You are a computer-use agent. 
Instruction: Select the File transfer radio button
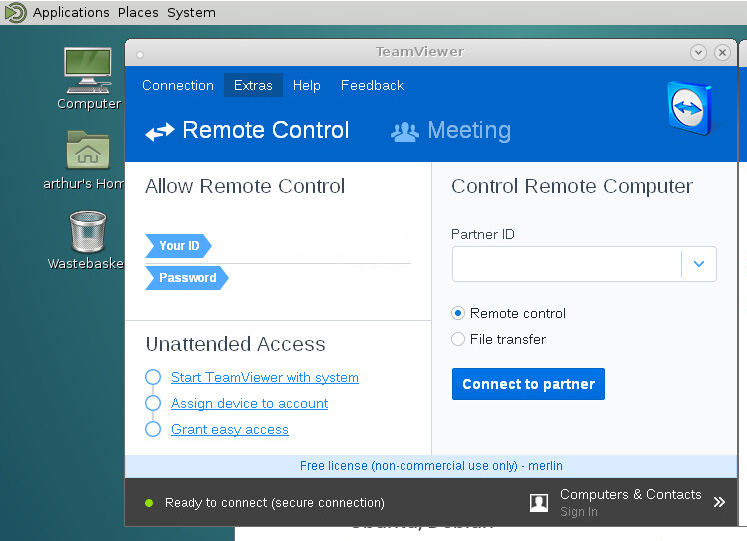click(x=458, y=339)
